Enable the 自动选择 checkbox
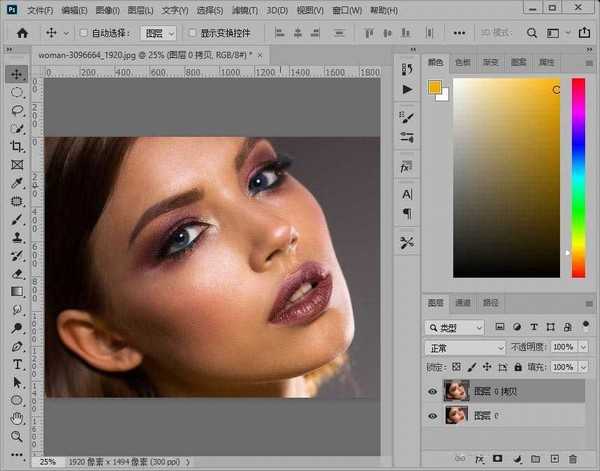 [84, 33]
